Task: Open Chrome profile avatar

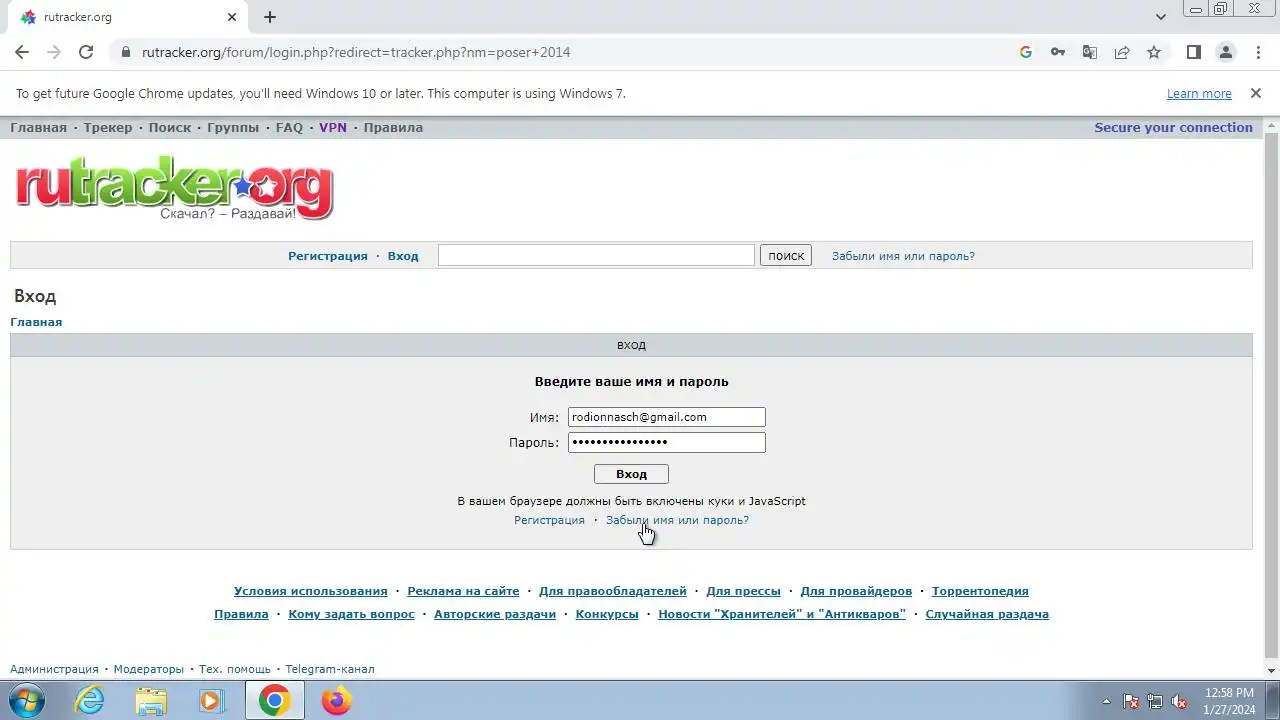Action: coord(1226,52)
